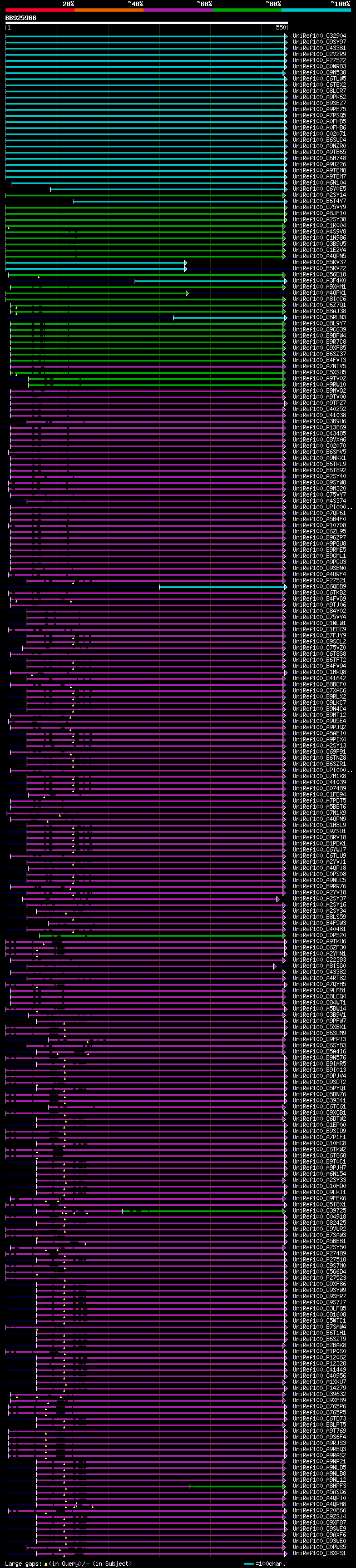The height and width of the screenshot is (1568, 356).
Task: Select the UniRef100_P13869 entry
Action: tap(319, 427)
